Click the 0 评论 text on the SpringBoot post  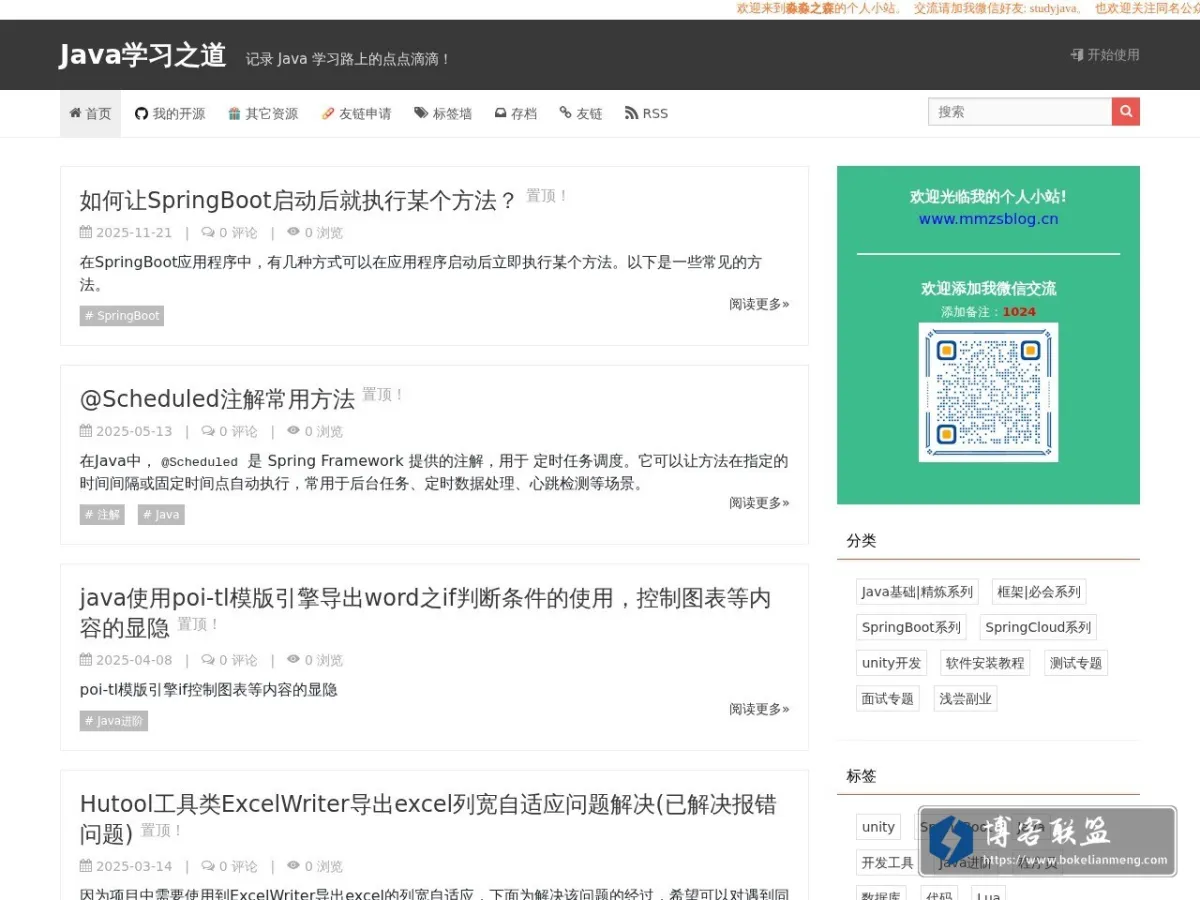[238, 233]
